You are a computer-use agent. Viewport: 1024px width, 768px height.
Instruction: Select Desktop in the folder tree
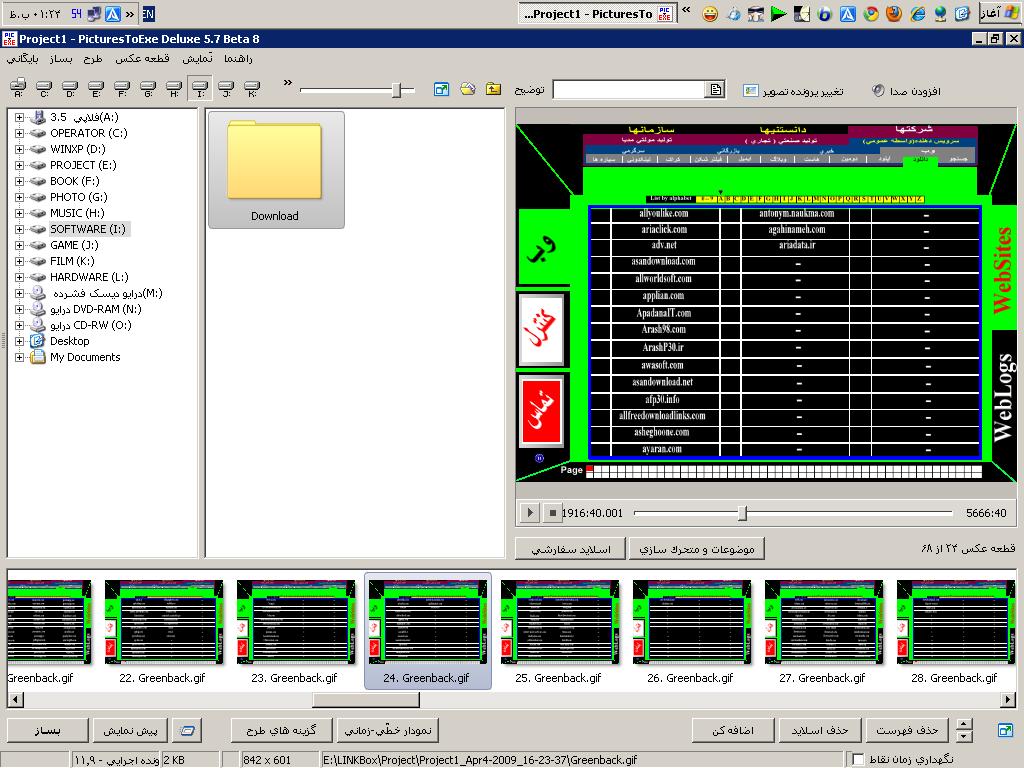coord(69,341)
